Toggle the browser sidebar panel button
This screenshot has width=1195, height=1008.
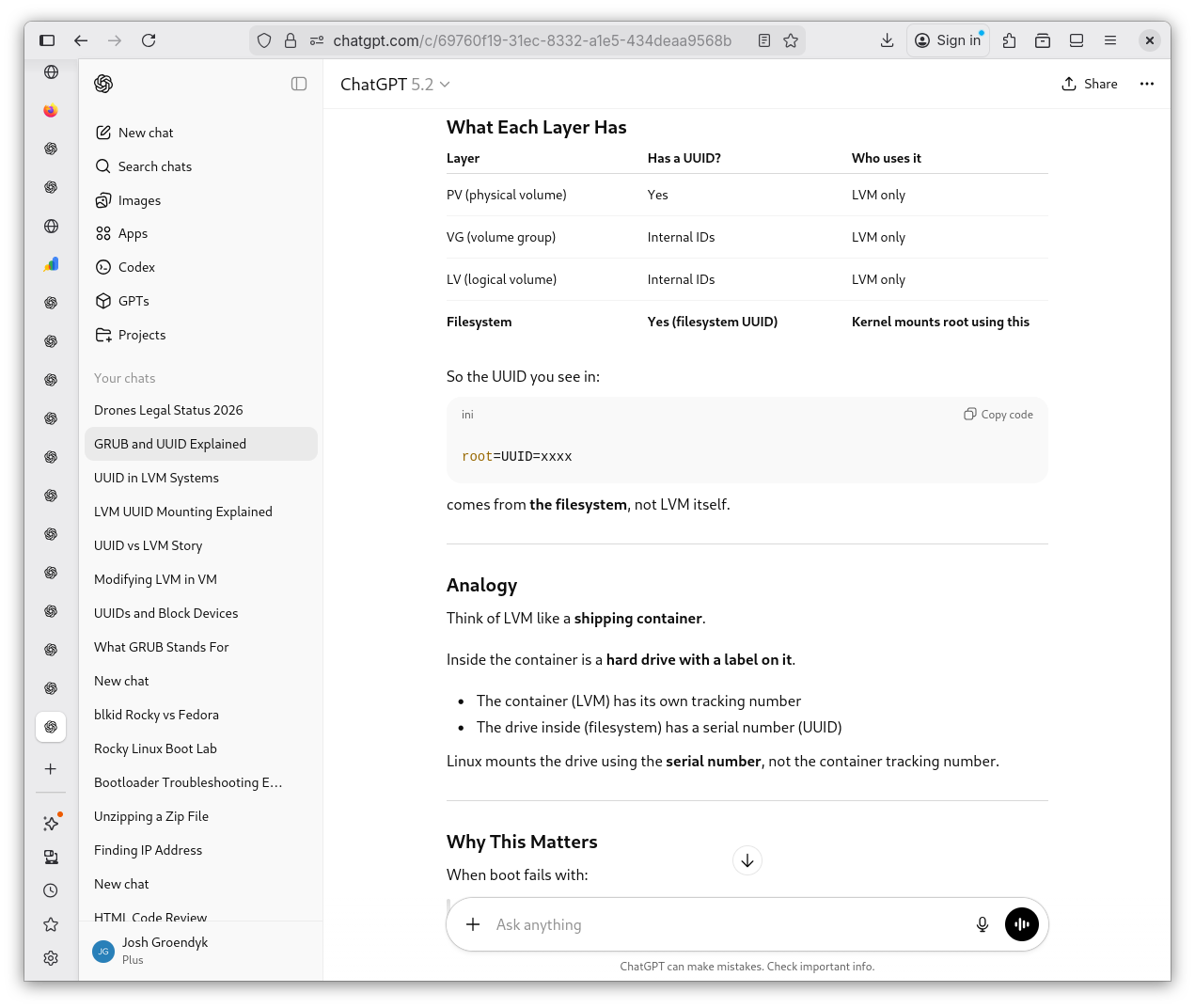(x=47, y=40)
